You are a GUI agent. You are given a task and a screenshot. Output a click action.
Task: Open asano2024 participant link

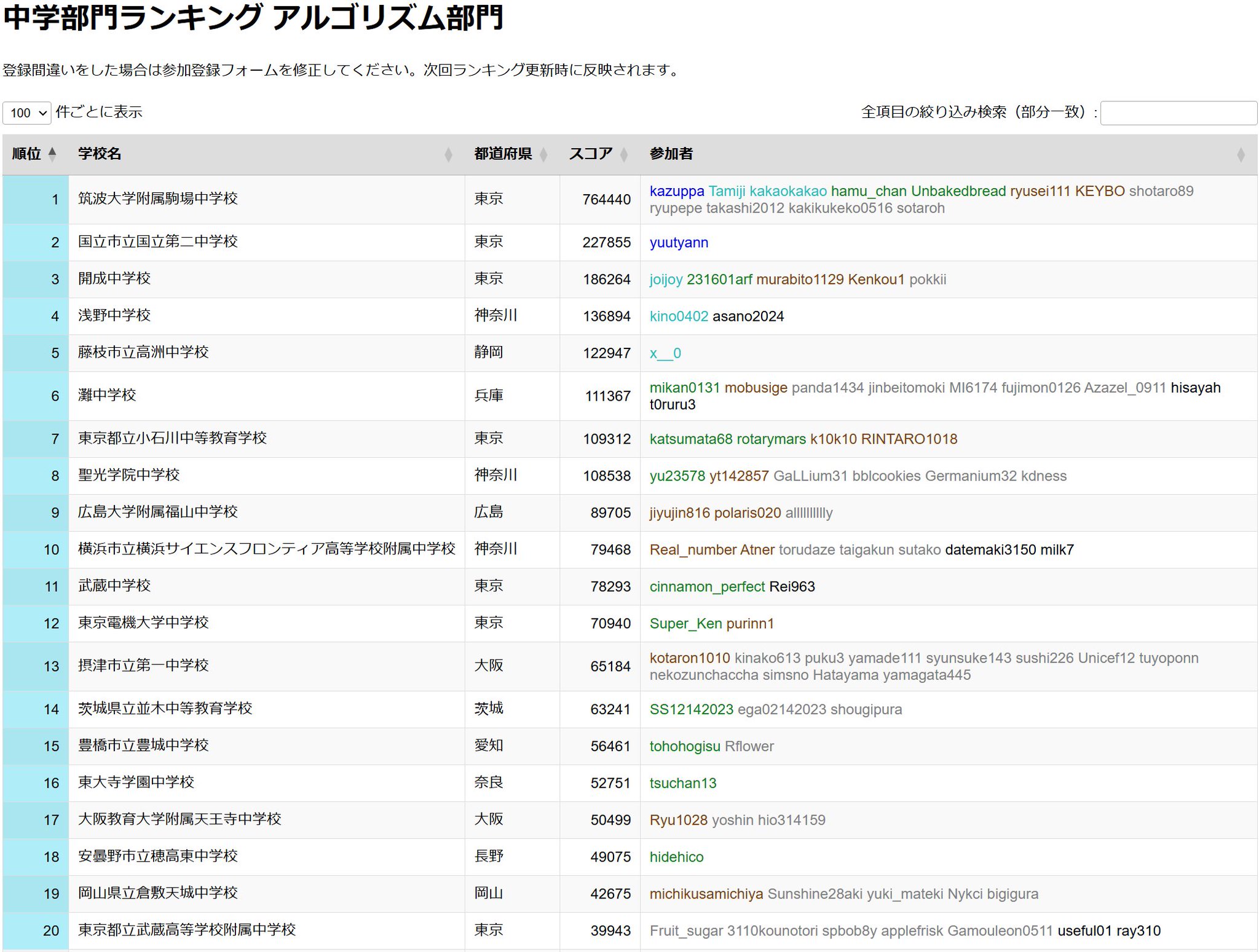(748, 317)
